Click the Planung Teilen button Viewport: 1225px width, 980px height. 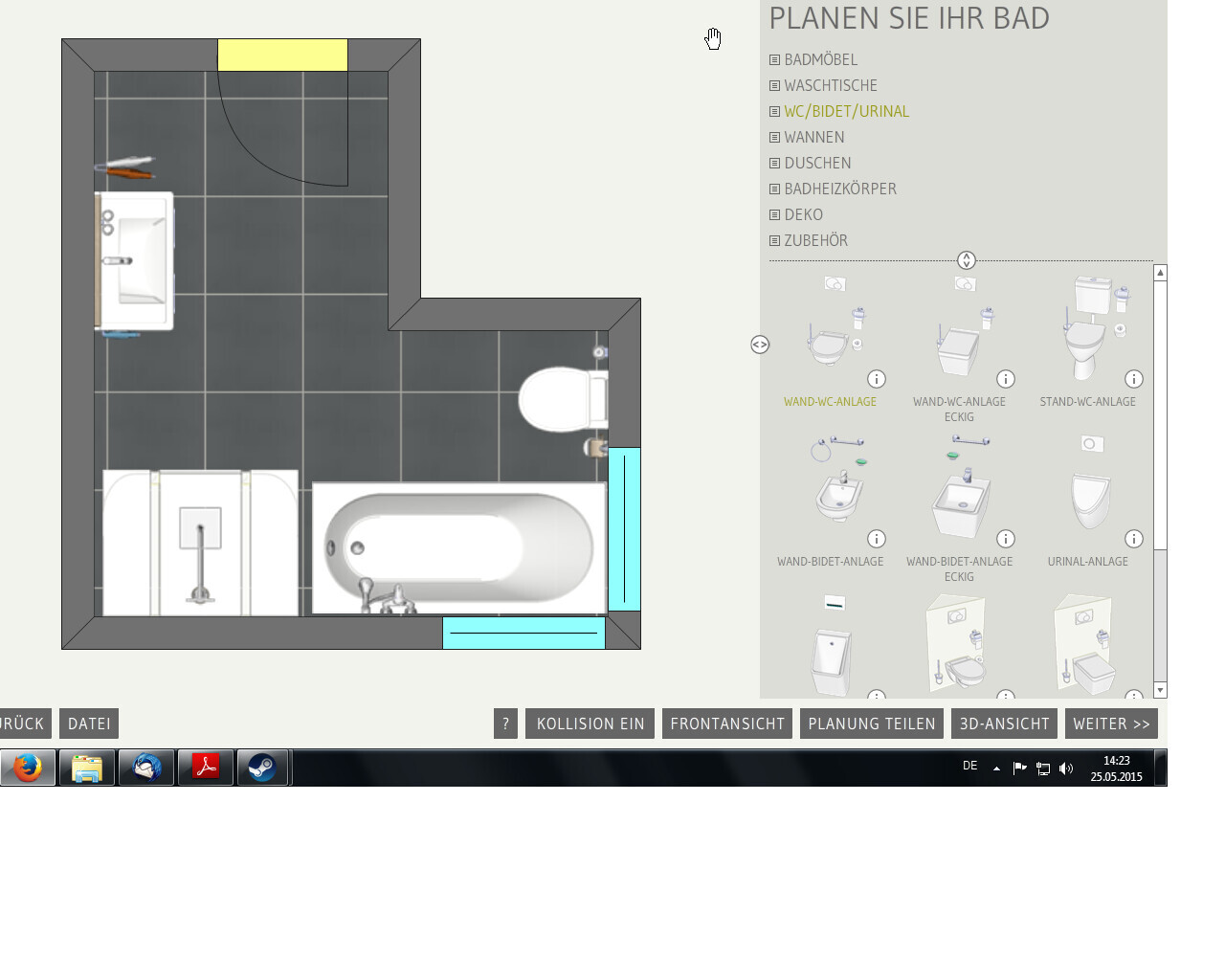[871, 724]
